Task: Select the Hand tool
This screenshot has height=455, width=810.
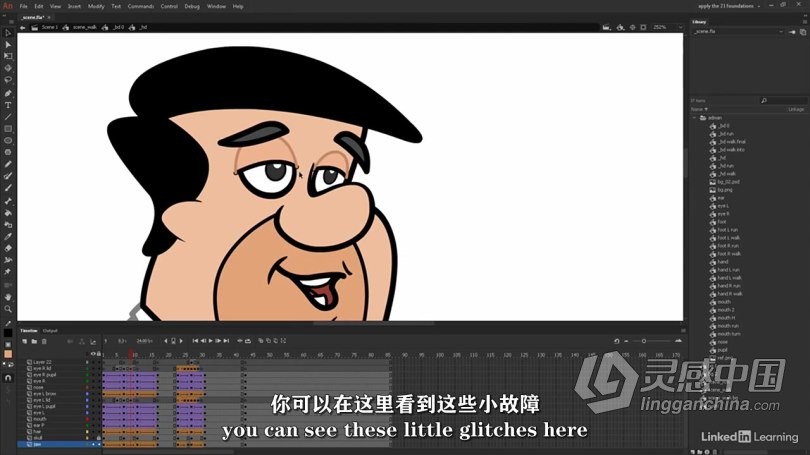Action: click(x=8, y=297)
